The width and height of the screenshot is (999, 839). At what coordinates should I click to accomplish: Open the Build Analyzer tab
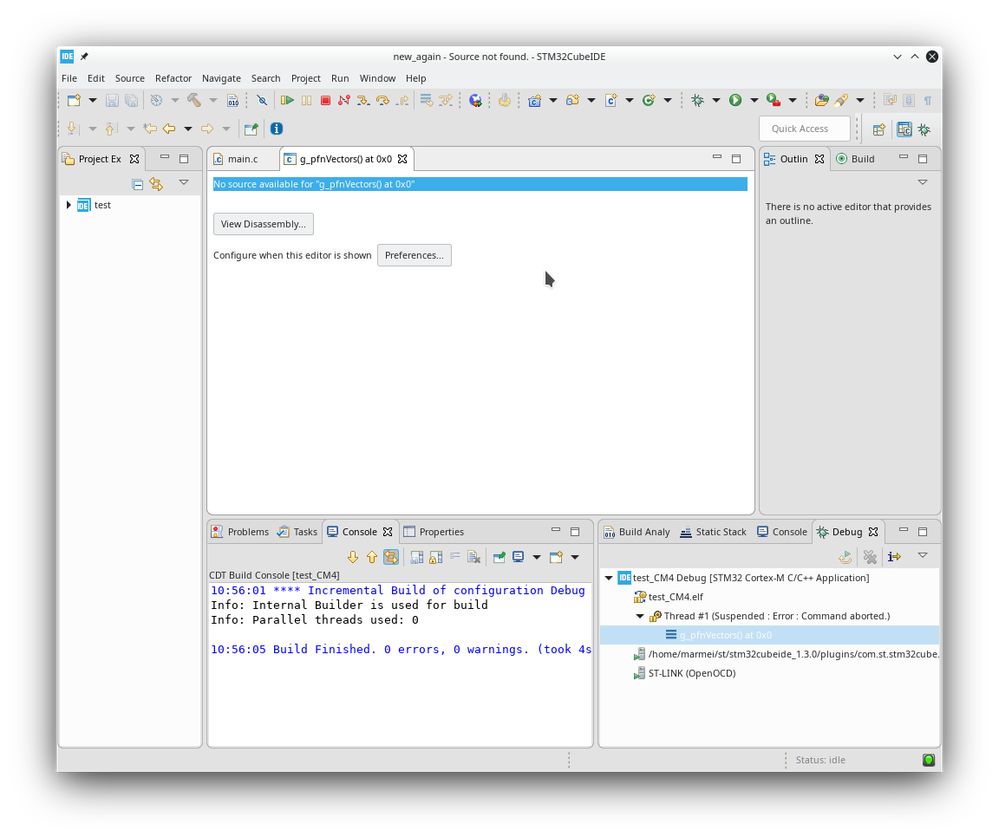pos(637,532)
